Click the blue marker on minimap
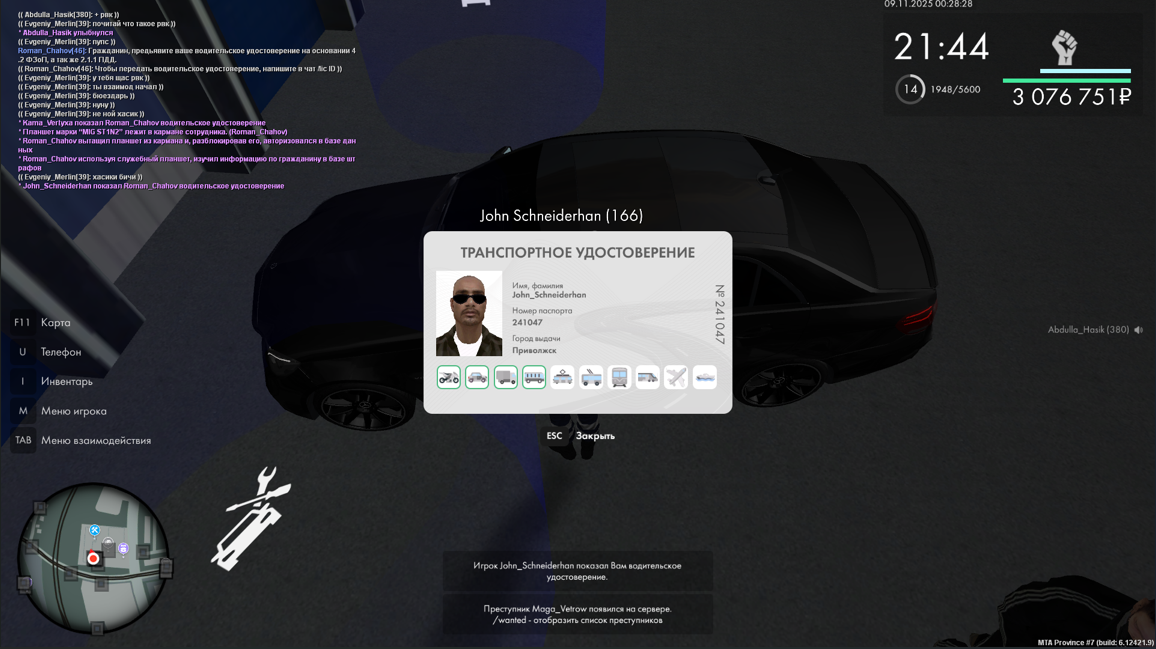 point(94,530)
